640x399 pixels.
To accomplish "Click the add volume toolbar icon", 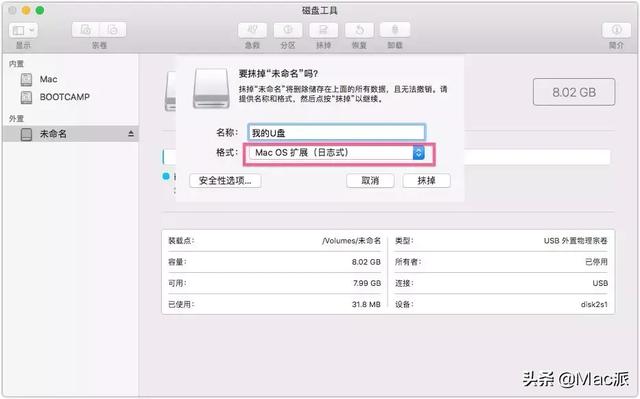I will tap(85, 30).
